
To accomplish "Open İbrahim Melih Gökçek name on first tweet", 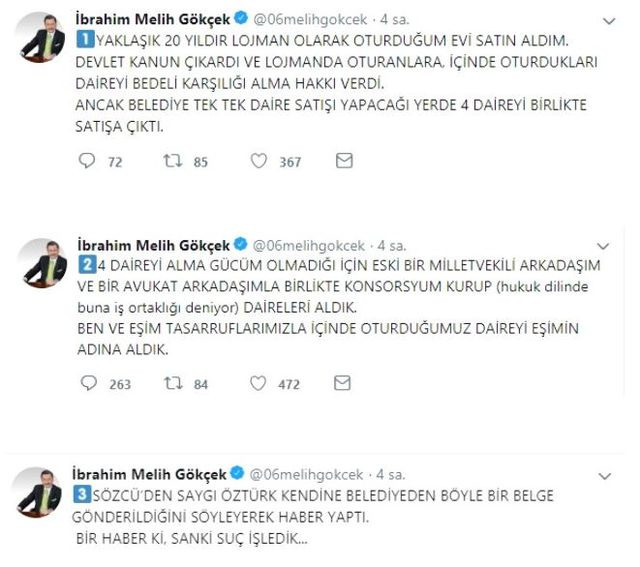I will click(153, 19).
